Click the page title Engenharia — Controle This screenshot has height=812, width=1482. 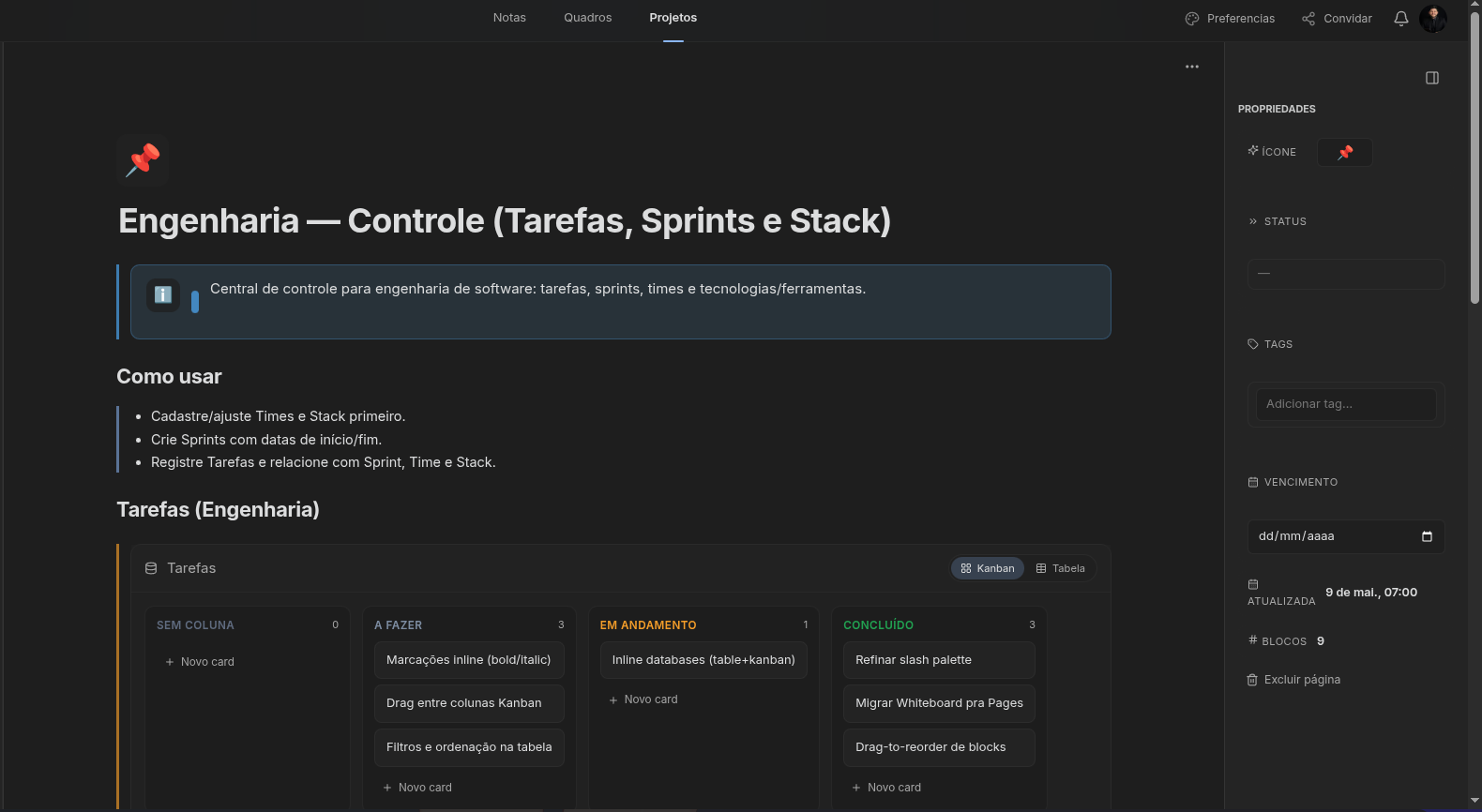coord(505,221)
